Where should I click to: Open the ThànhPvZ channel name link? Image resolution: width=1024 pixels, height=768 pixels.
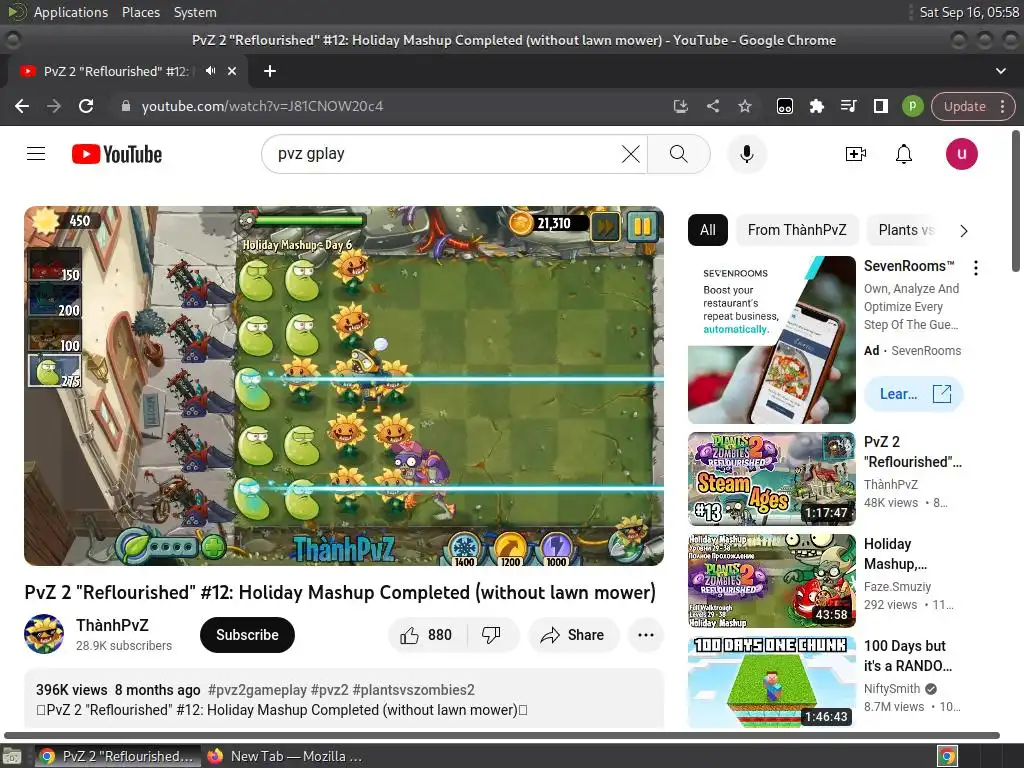(x=112, y=625)
